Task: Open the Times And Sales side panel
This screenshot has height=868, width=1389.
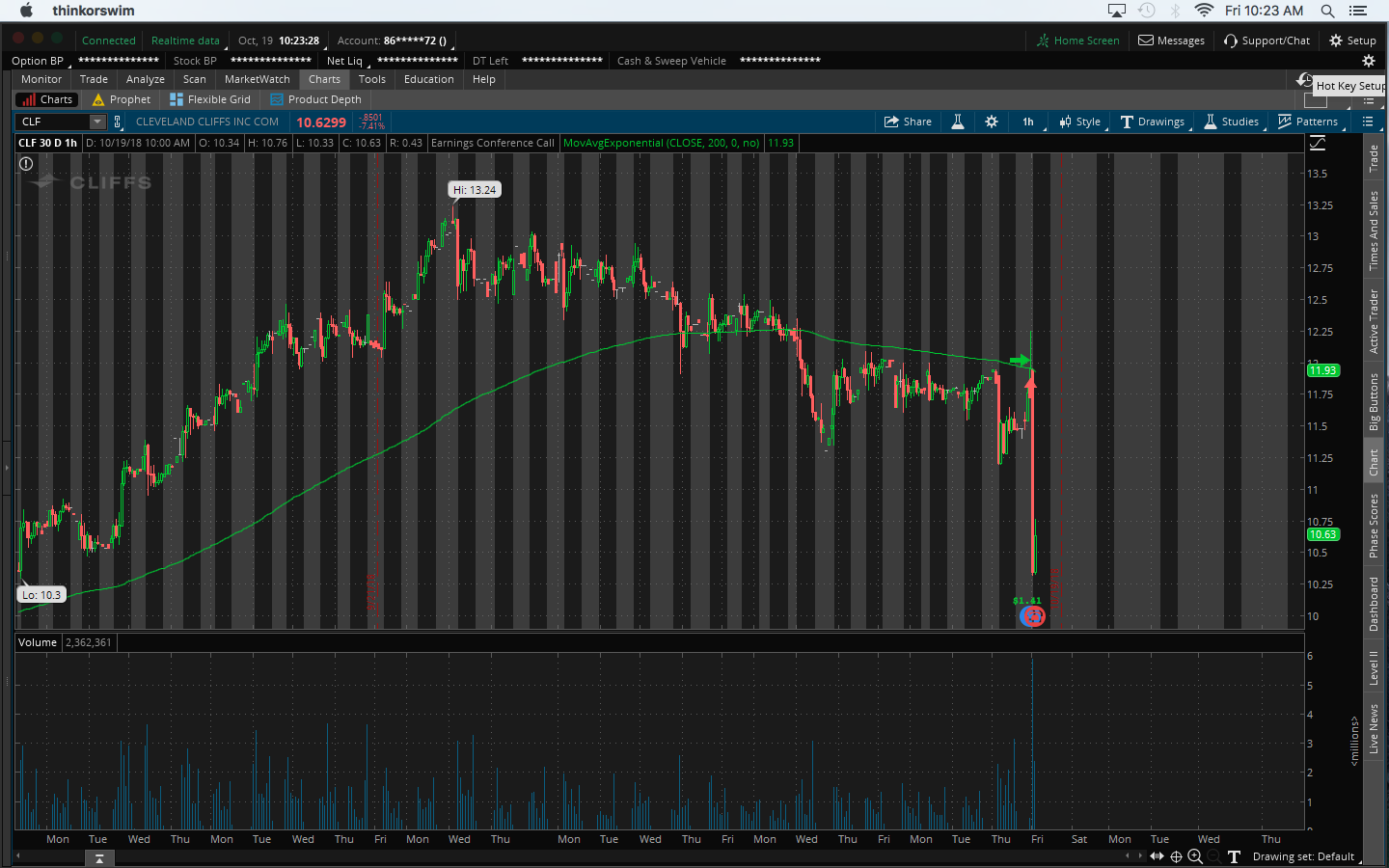Action: [1374, 231]
